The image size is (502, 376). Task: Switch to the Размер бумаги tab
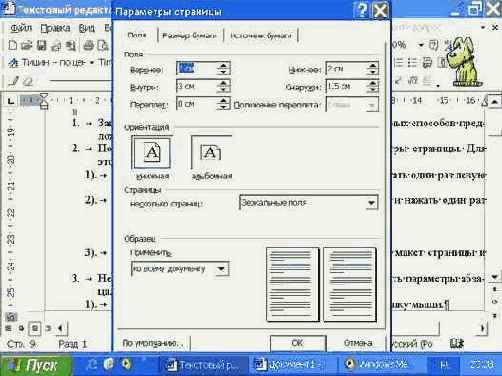coord(189,35)
